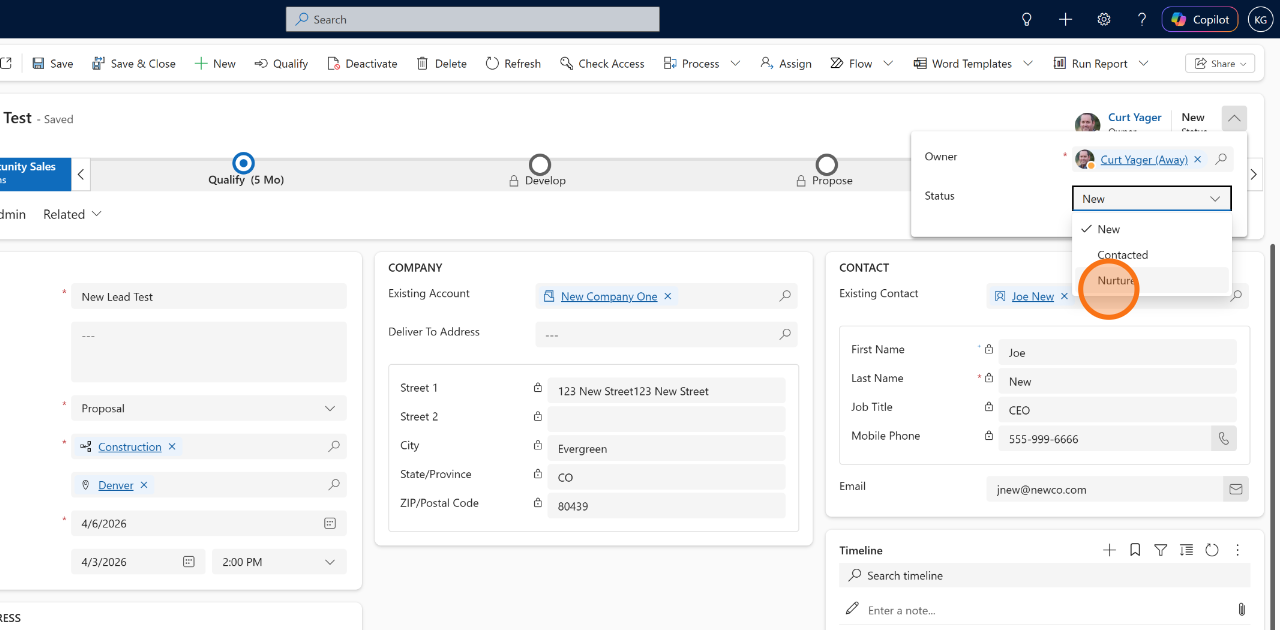Collapse the header flyout with the chevron button
The image size is (1280, 630).
(x=1234, y=118)
